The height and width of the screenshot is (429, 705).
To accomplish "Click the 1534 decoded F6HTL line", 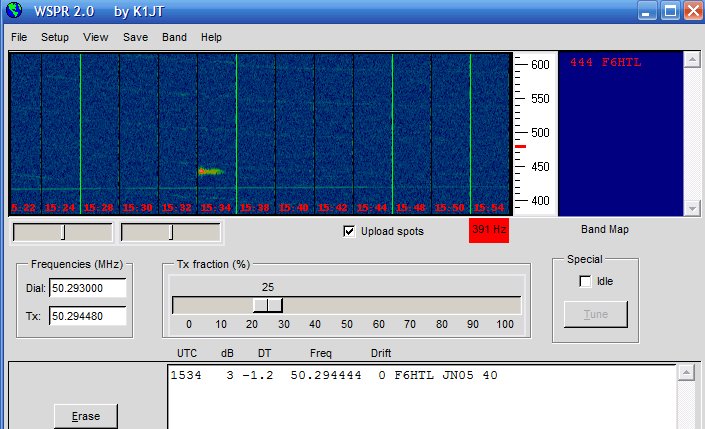I will 334,375.
